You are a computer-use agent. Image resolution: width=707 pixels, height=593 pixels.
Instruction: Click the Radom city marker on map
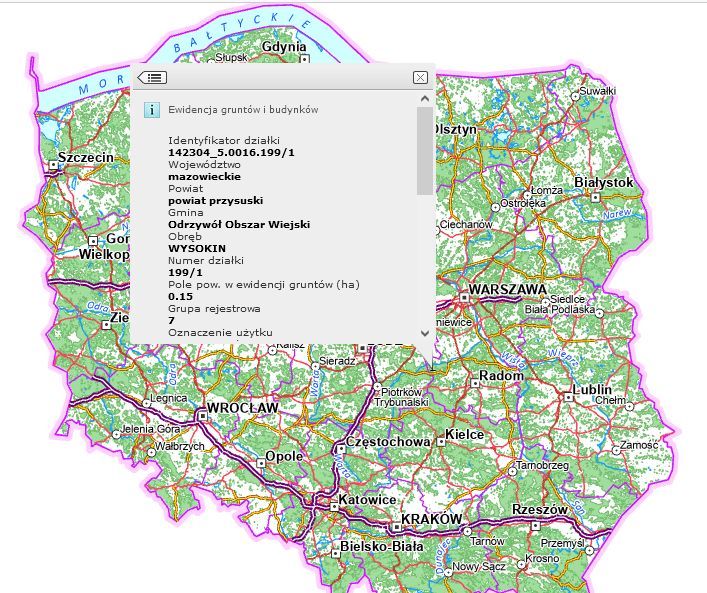click(x=475, y=383)
